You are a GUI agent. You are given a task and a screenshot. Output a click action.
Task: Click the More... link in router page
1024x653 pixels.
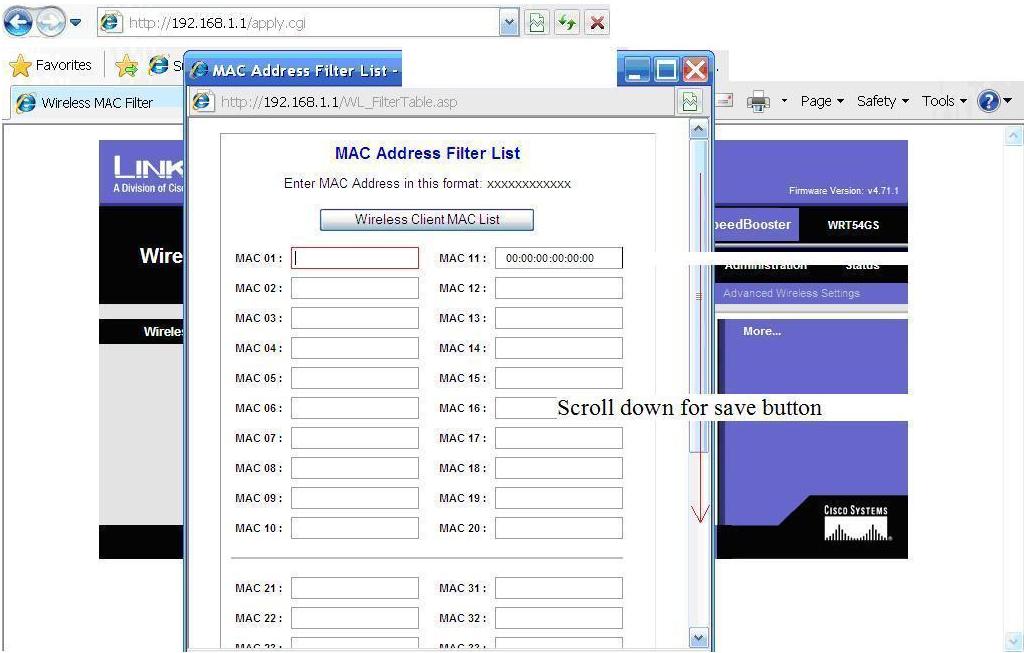point(762,331)
